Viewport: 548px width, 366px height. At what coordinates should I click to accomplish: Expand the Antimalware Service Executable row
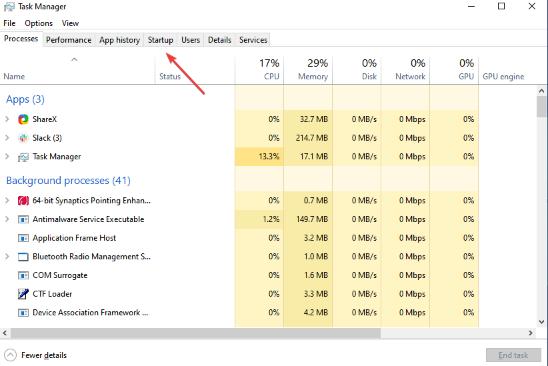[7, 219]
